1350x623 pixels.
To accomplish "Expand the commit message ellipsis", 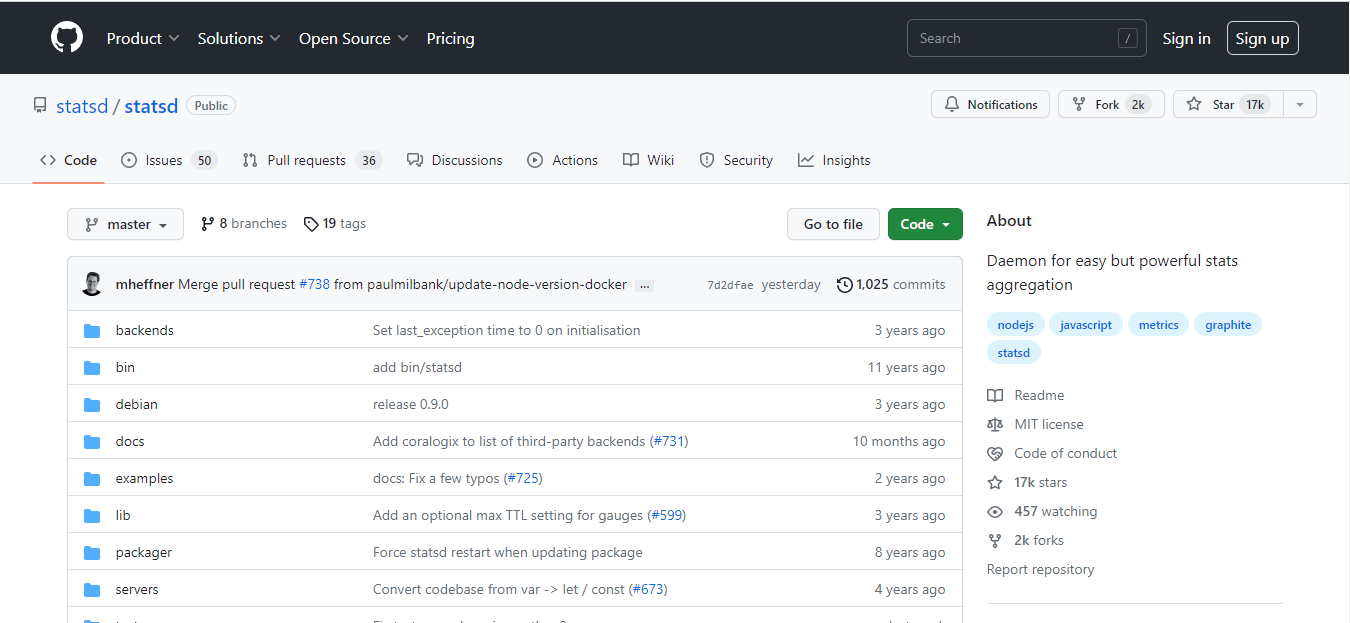I will (x=645, y=286).
